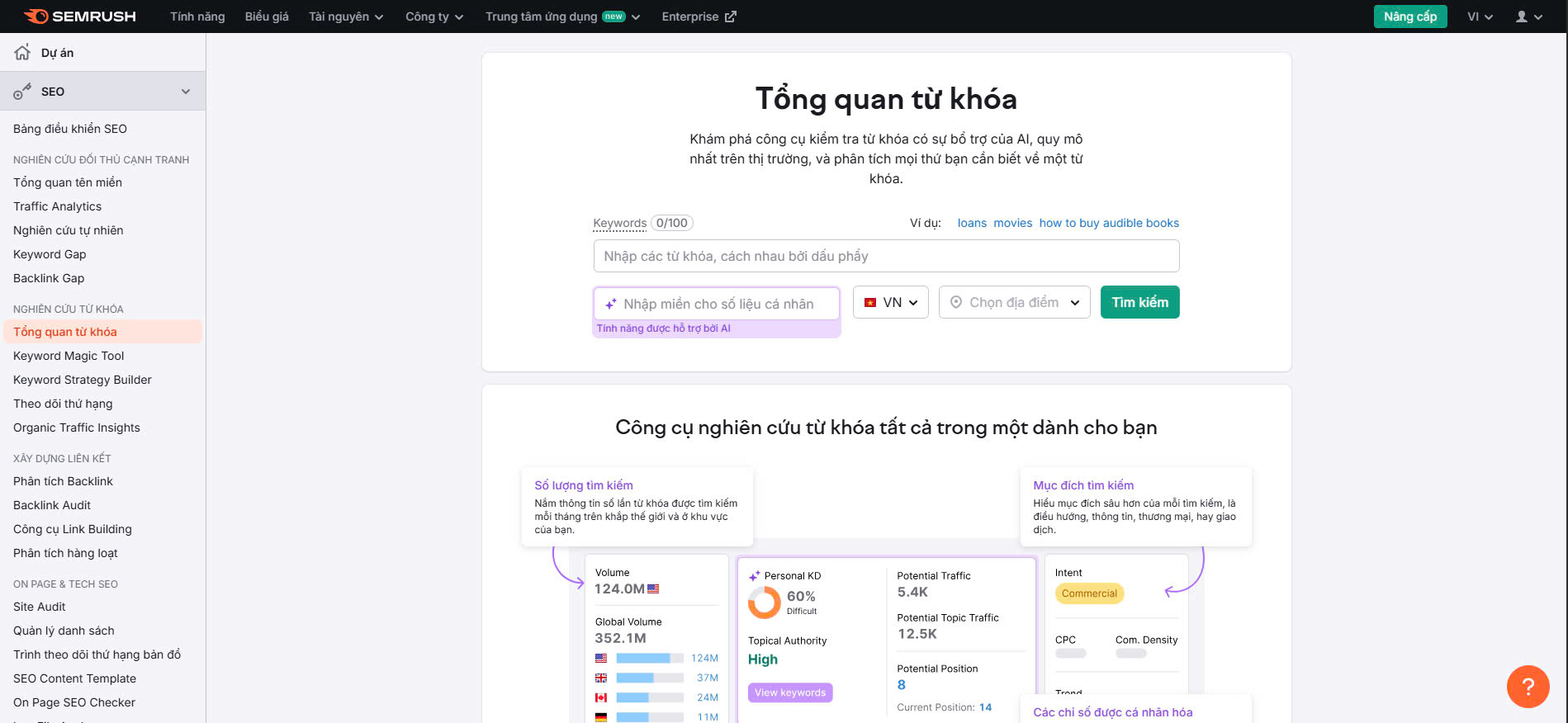Select Keyword Magic Tool in sidebar

(x=69, y=356)
